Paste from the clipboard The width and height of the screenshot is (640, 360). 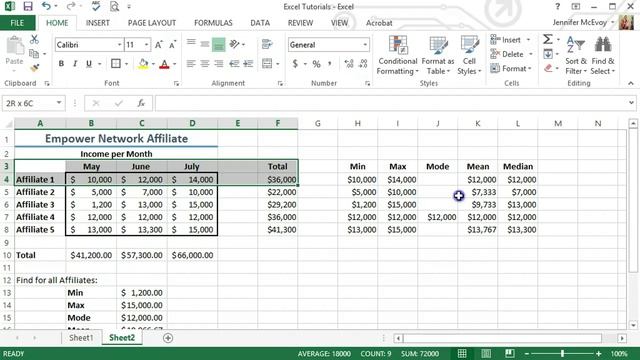(x=14, y=51)
